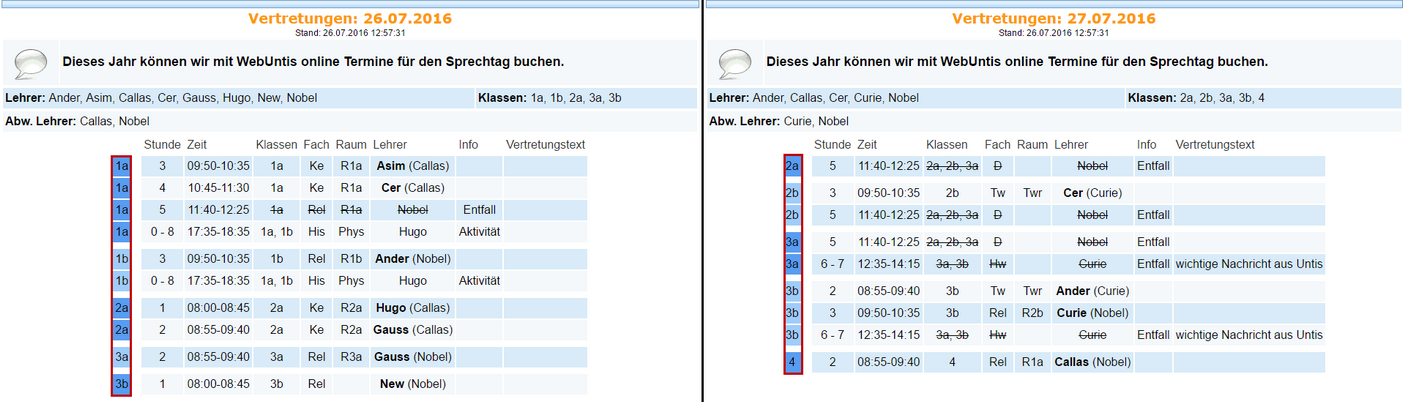
Task: Click 'Vertretungen: 26.07.2016' heading
Action: point(349,19)
